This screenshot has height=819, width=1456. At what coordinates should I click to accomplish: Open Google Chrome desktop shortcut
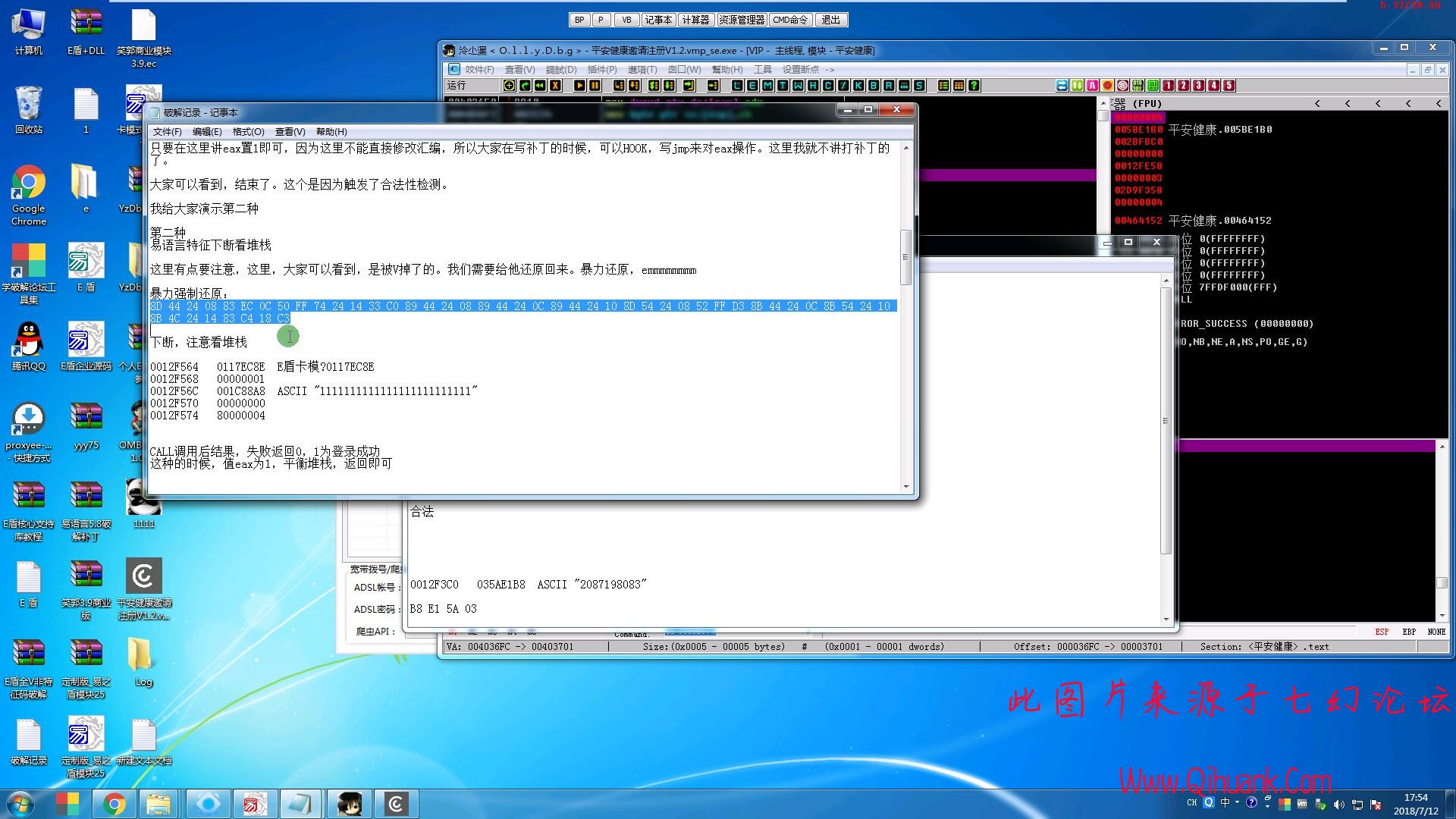28,196
